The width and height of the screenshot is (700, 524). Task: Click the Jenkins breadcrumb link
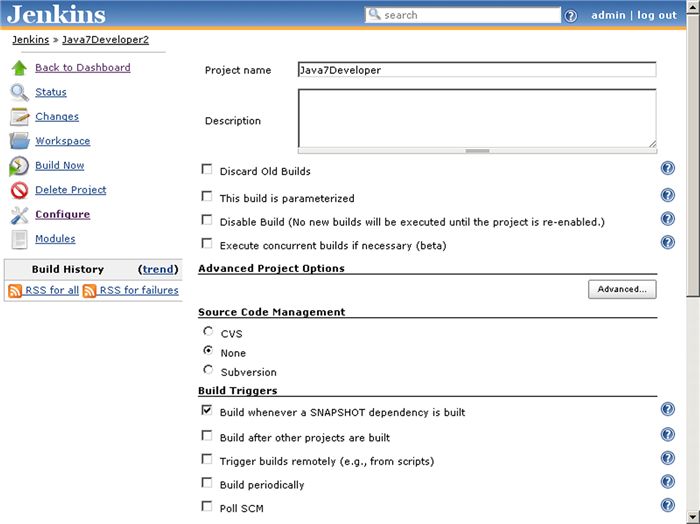(x=30, y=40)
